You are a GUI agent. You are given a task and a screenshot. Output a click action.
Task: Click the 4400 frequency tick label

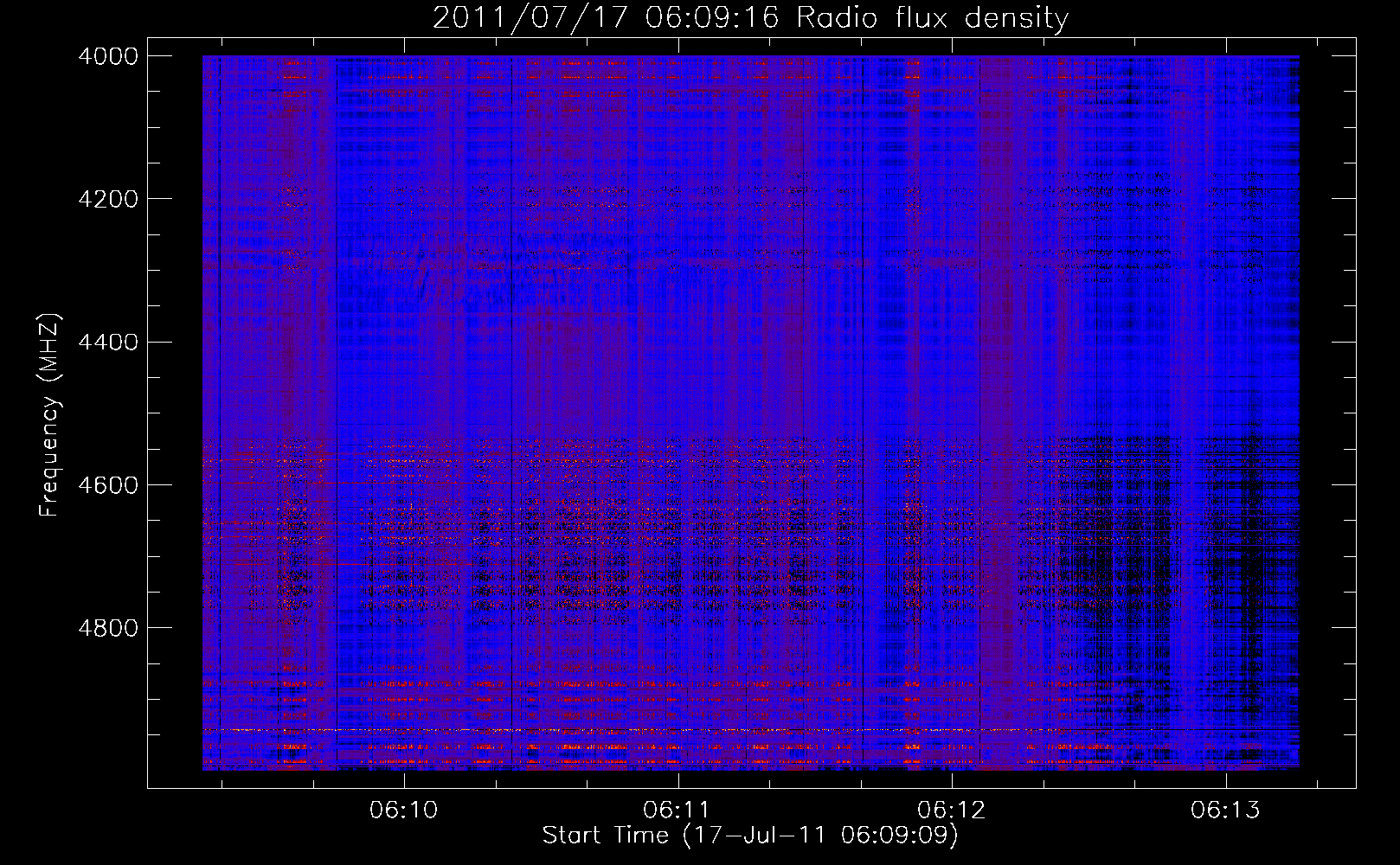click(107, 343)
